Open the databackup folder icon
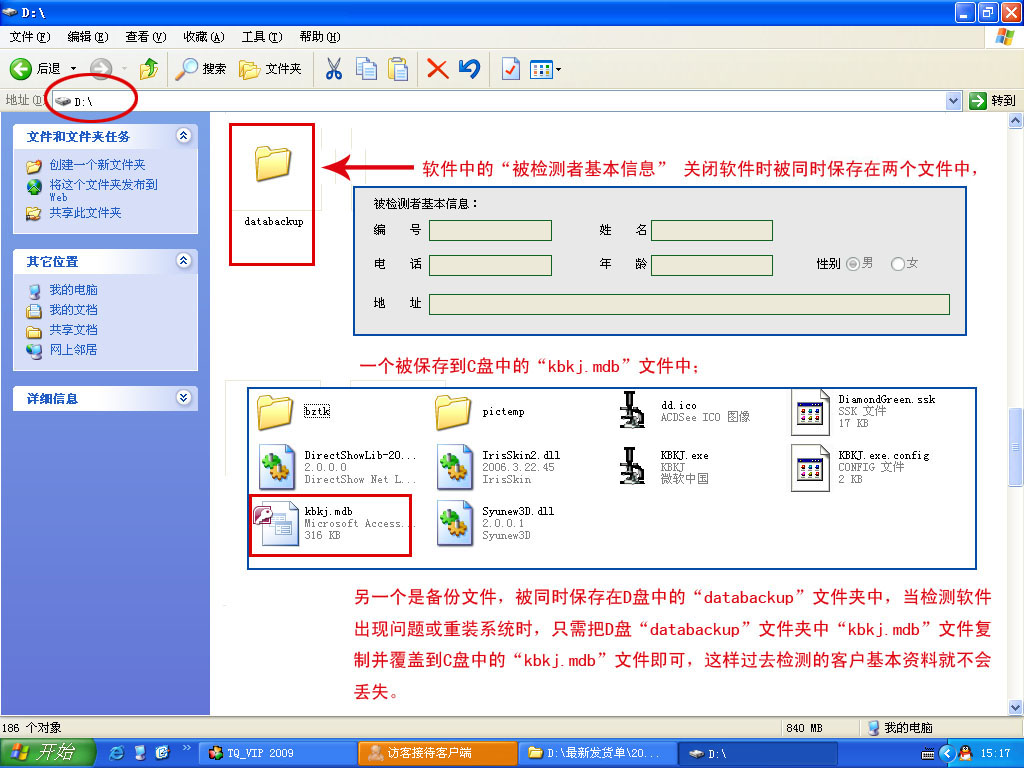The image size is (1024, 768). (x=272, y=163)
